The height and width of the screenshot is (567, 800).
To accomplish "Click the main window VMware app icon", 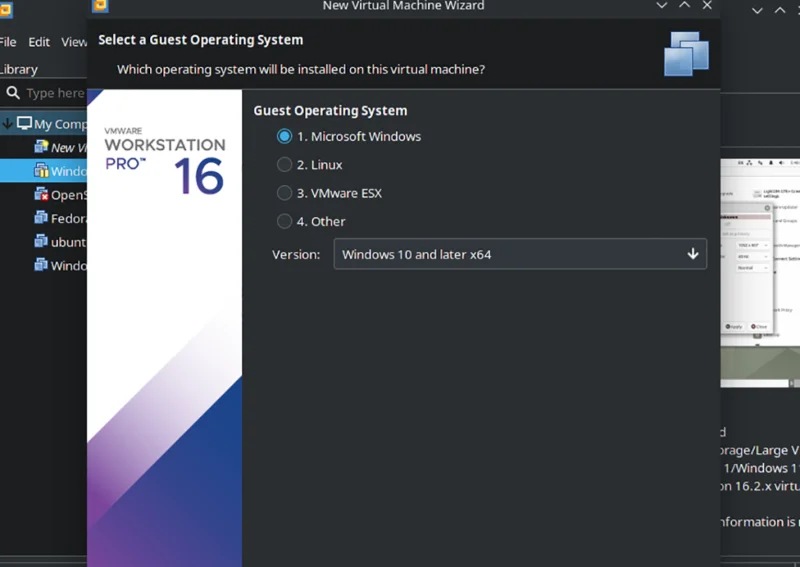I will [x=6, y=10].
